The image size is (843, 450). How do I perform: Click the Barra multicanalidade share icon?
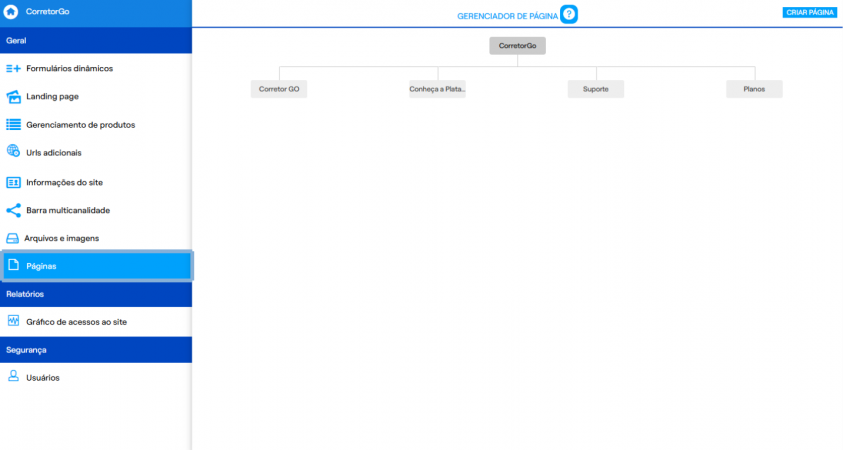13,210
